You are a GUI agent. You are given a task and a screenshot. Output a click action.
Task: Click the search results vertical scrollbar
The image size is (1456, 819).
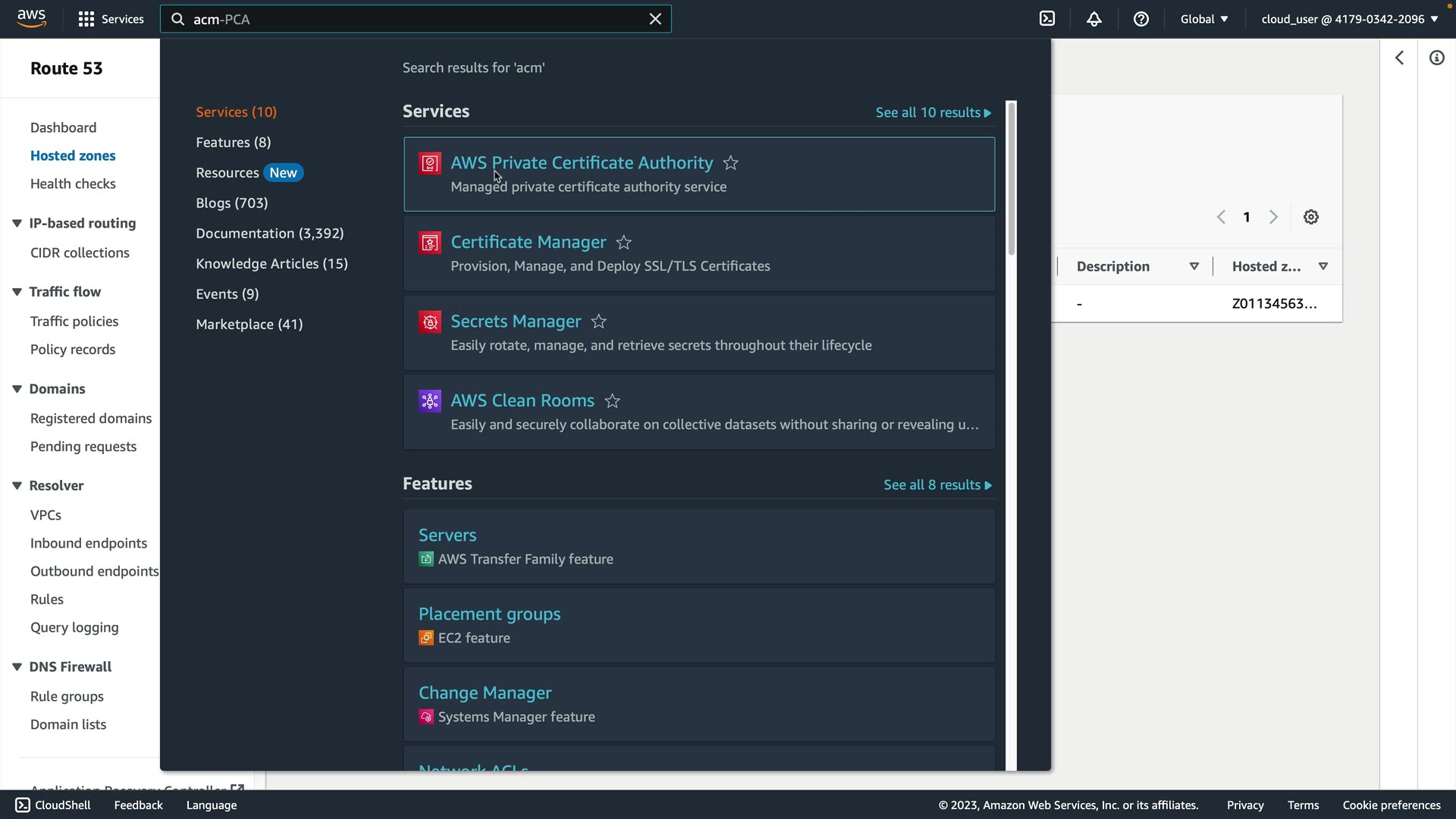tap(1011, 179)
